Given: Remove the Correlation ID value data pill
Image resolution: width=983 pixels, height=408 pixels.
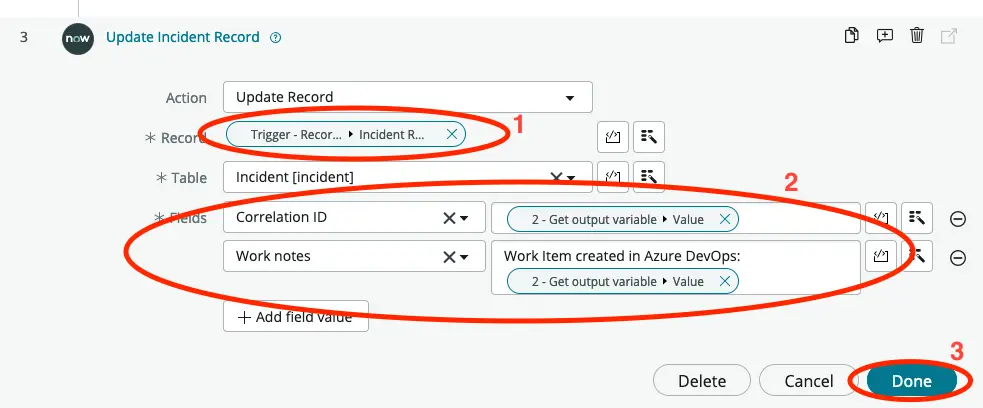Looking at the screenshot, I should [x=725, y=219].
